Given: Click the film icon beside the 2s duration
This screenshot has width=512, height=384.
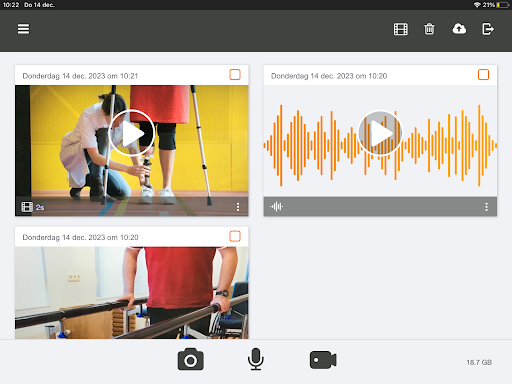Looking at the screenshot, I should point(27,207).
